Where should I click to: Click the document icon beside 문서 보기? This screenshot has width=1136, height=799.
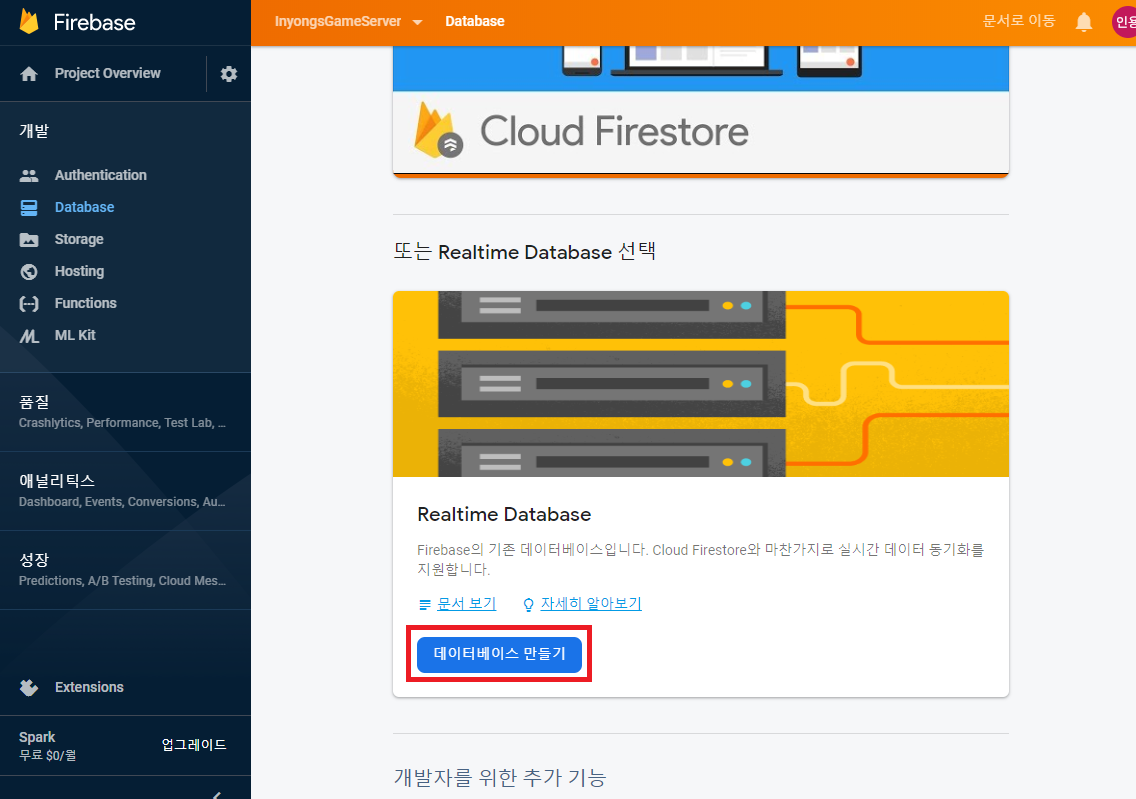pos(425,604)
